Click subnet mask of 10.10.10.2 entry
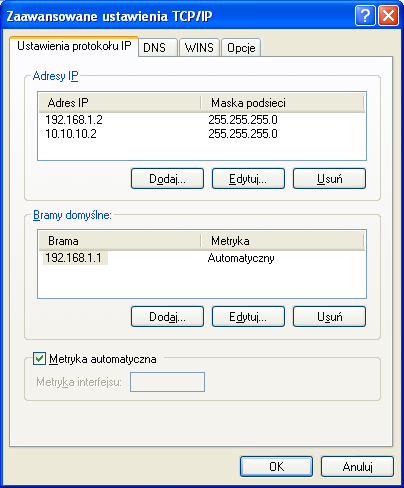Image resolution: width=404 pixels, height=488 pixels. [243, 134]
